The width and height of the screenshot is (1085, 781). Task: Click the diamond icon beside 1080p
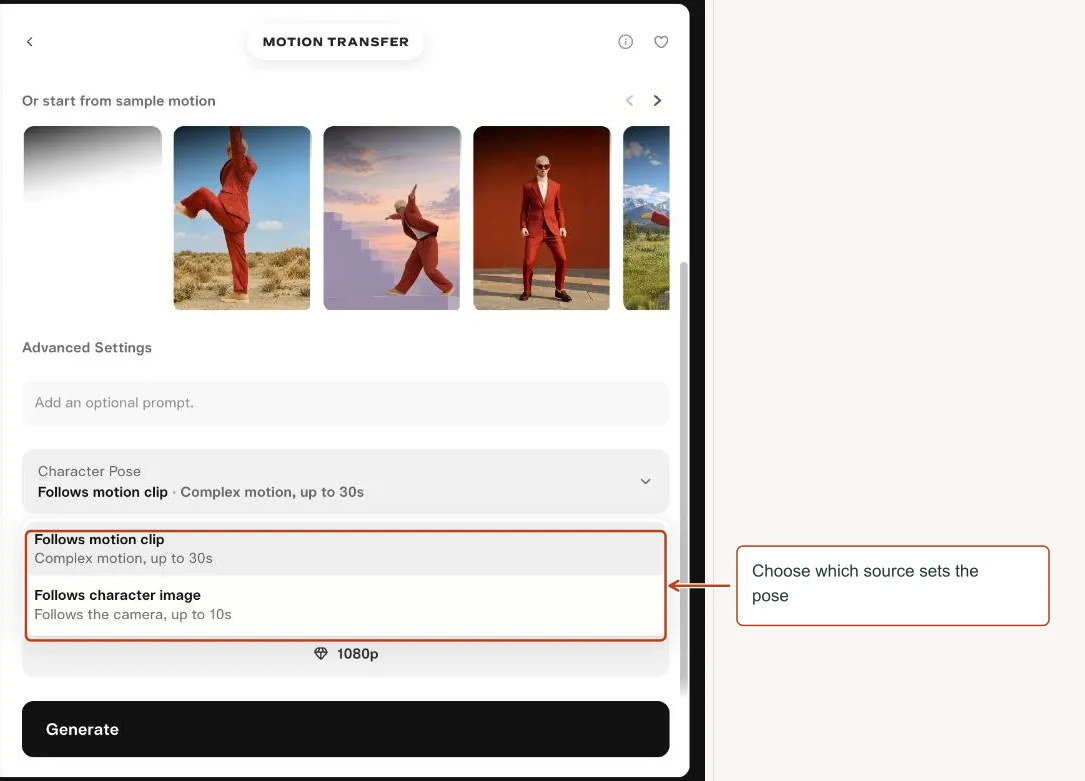320,654
